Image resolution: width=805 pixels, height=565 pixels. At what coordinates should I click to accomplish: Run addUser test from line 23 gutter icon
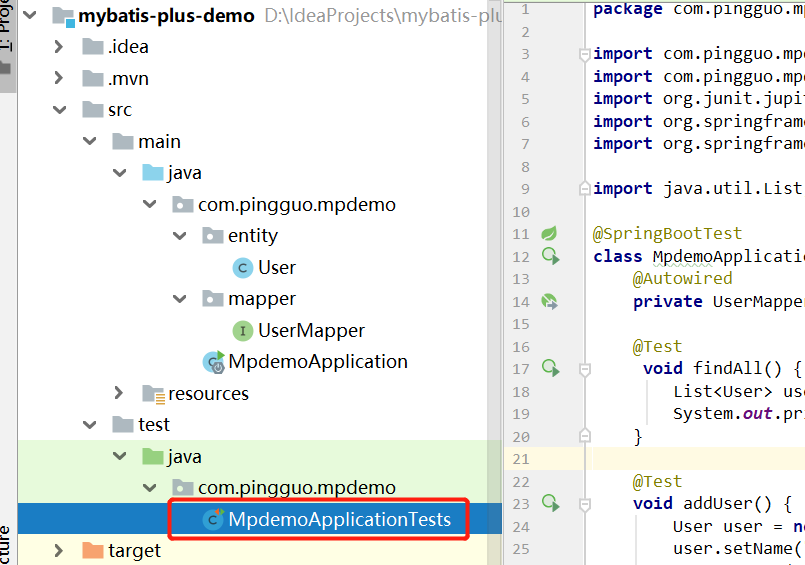point(550,504)
